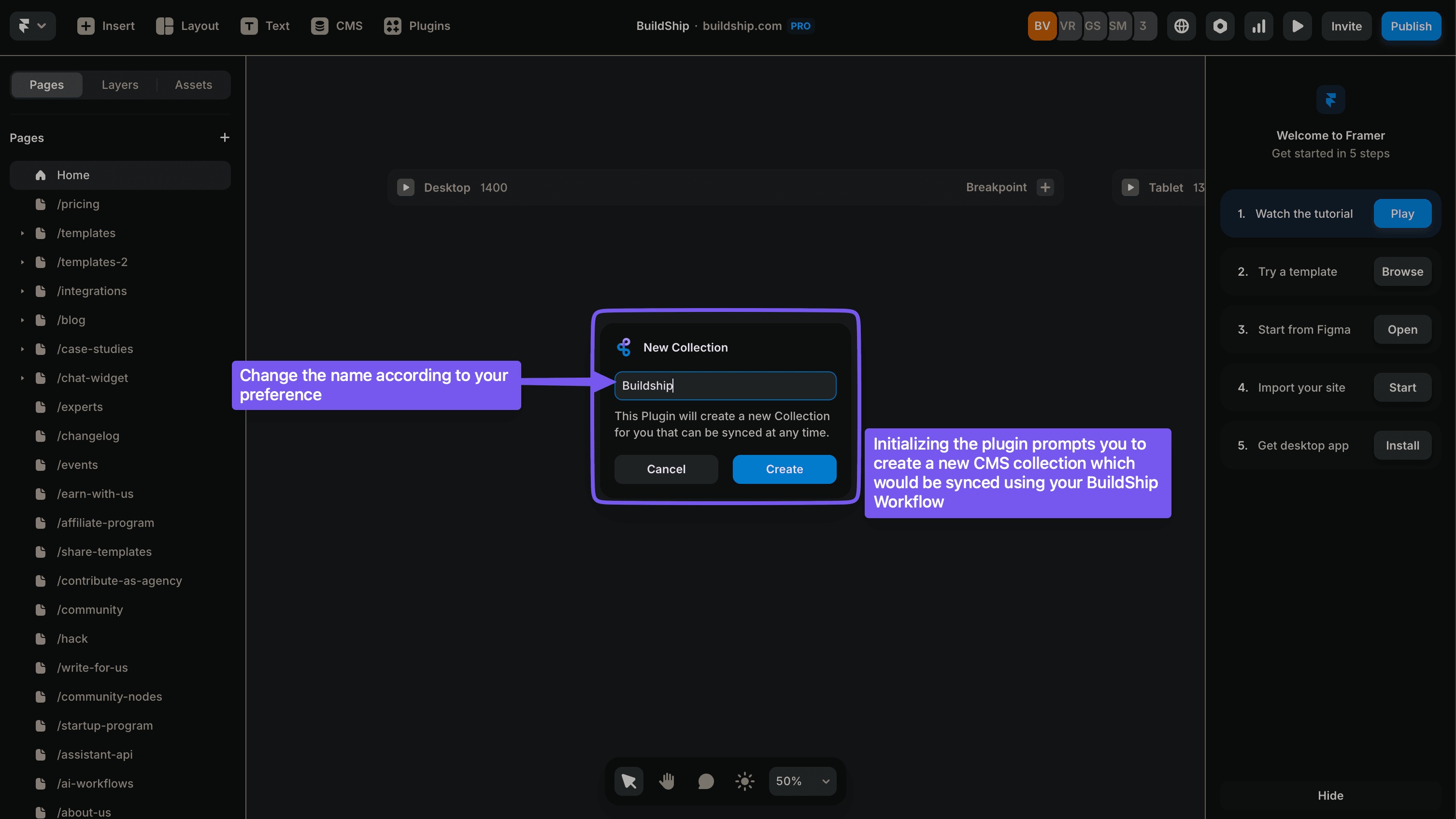
Task: Select the /assistant-api page
Action: (x=120, y=755)
